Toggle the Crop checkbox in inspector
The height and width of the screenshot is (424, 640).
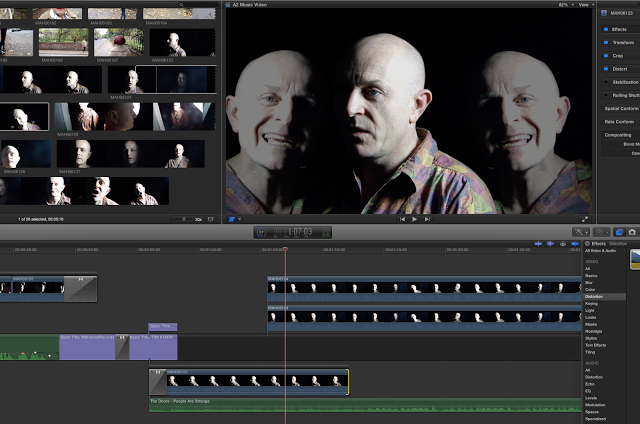point(606,55)
